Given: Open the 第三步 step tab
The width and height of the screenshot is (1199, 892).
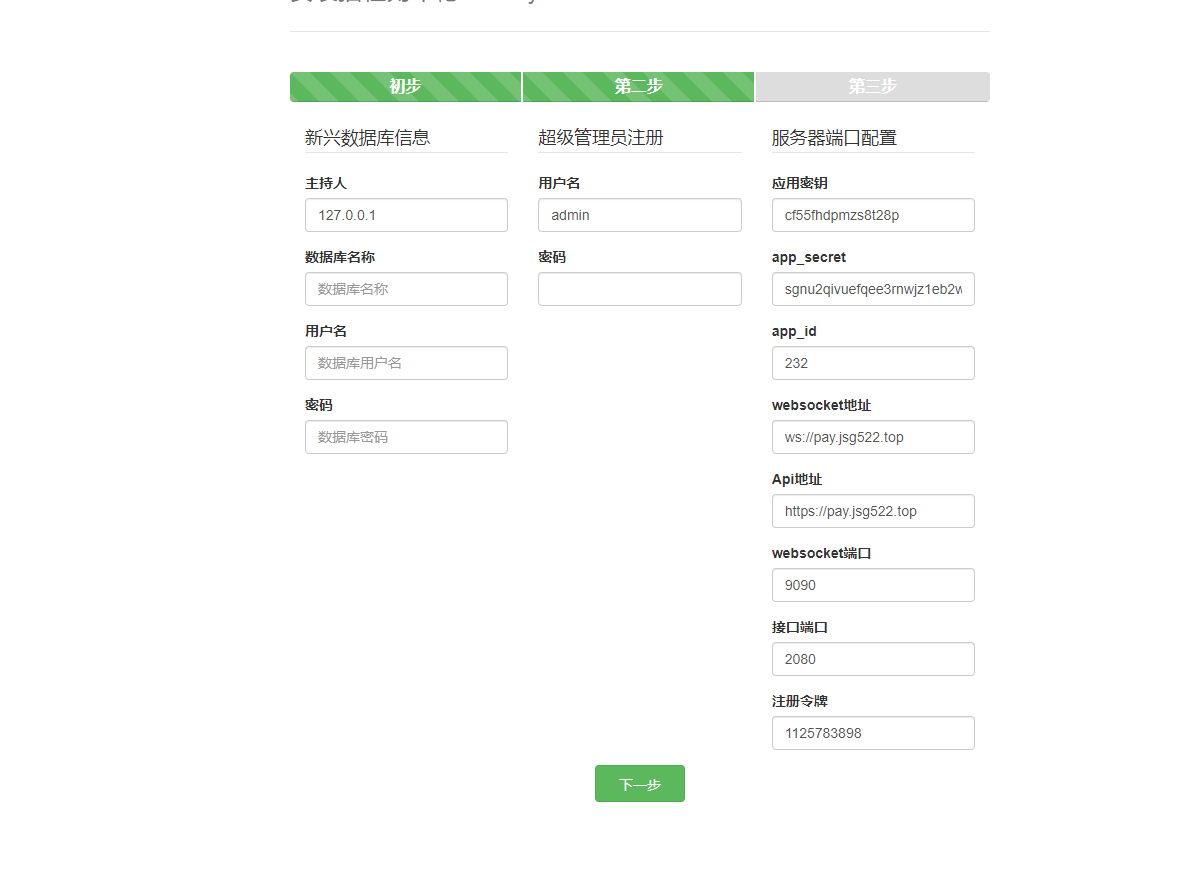Looking at the screenshot, I should 872,87.
